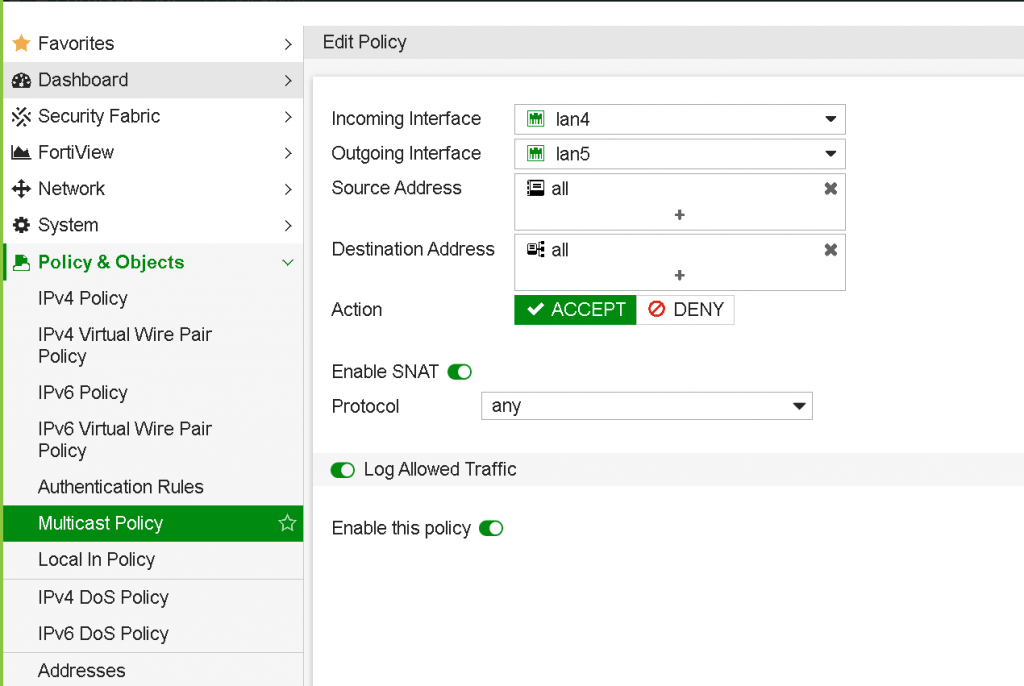The height and width of the screenshot is (686, 1024).
Task: Set action to ACCEPT
Action: 575,310
